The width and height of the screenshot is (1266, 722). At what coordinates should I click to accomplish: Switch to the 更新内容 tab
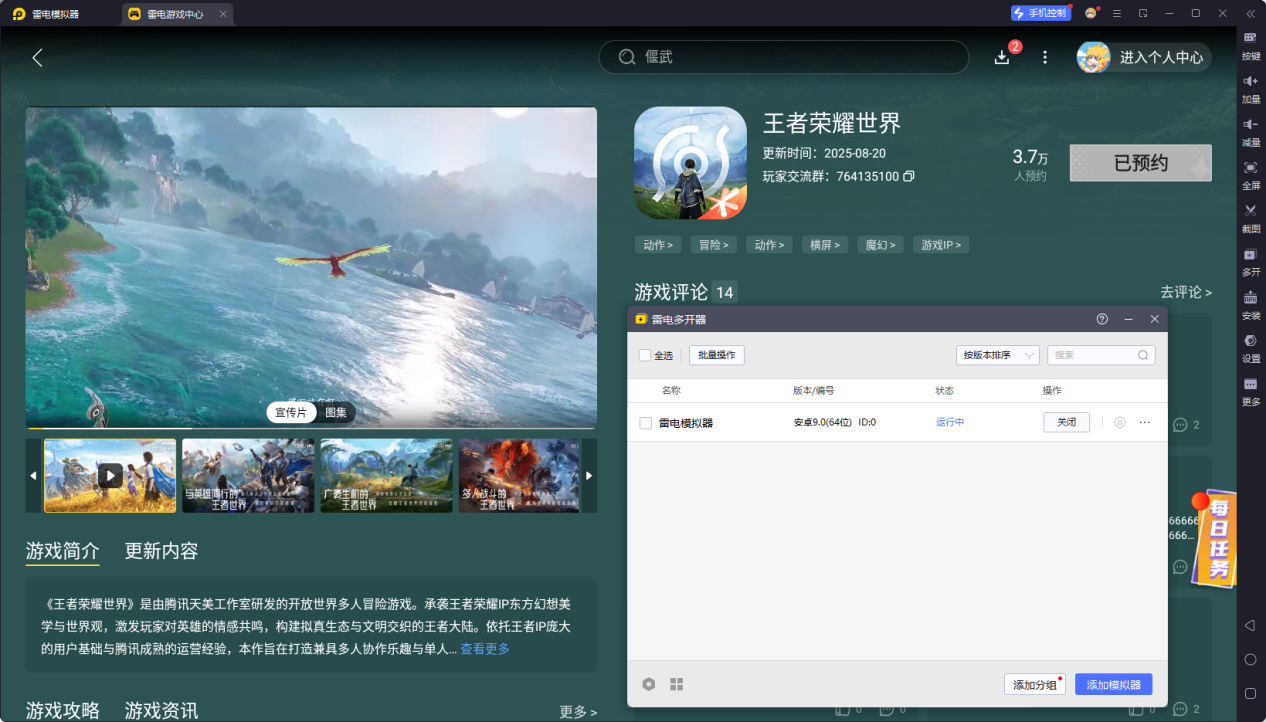(x=161, y=551)
